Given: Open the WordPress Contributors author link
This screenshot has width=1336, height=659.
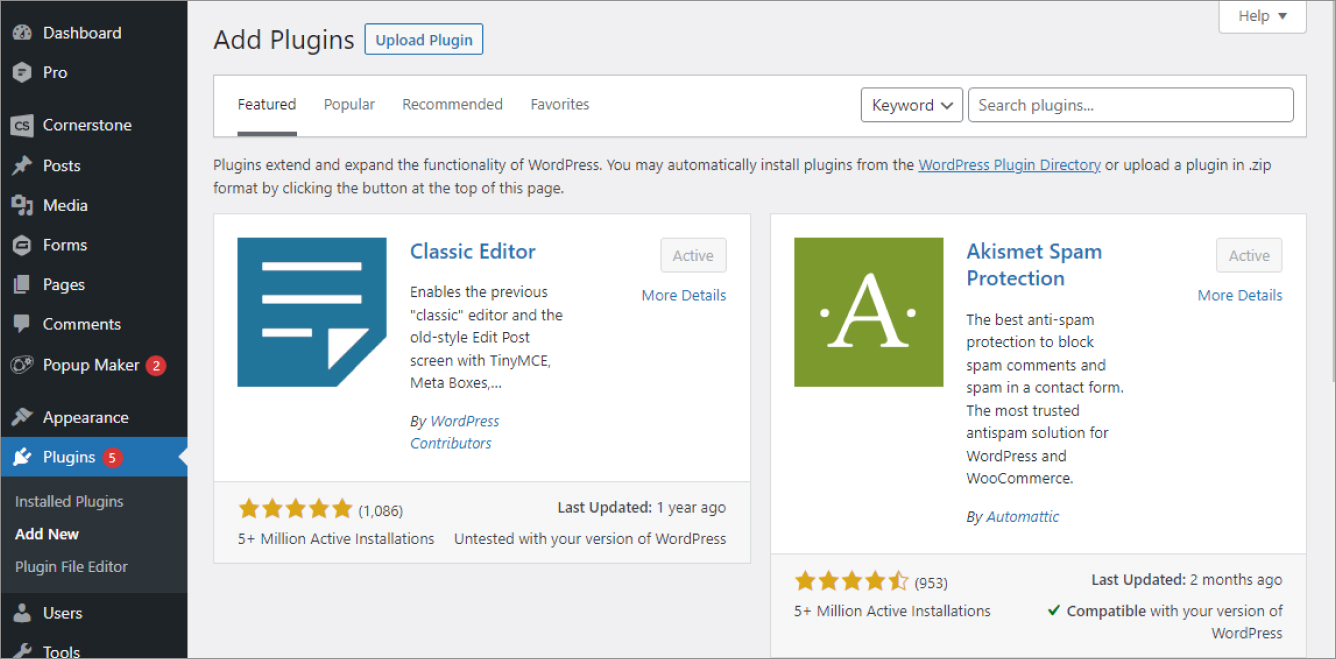Looking at the screenshot, I should click(455, 432).
